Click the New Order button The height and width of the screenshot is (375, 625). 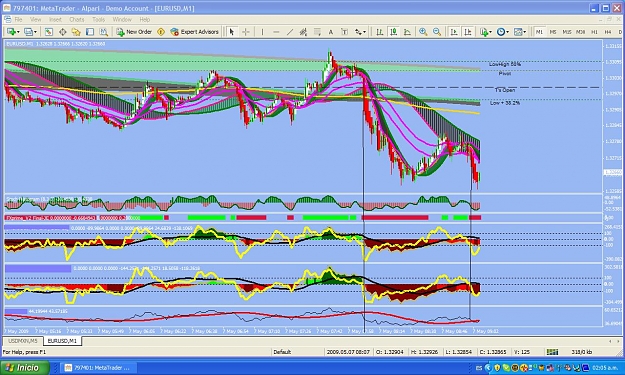pyautogui.click(x=134, y=32)
